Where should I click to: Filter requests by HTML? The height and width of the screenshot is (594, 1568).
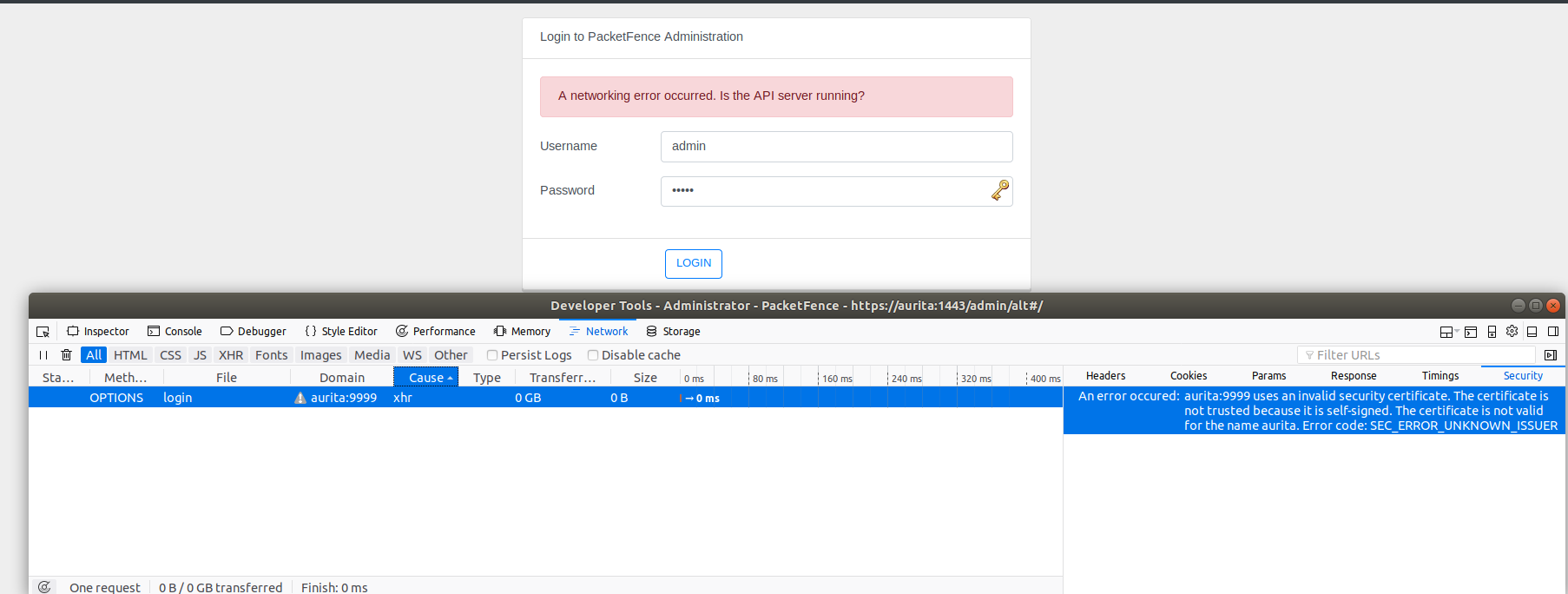pos(130,355)
